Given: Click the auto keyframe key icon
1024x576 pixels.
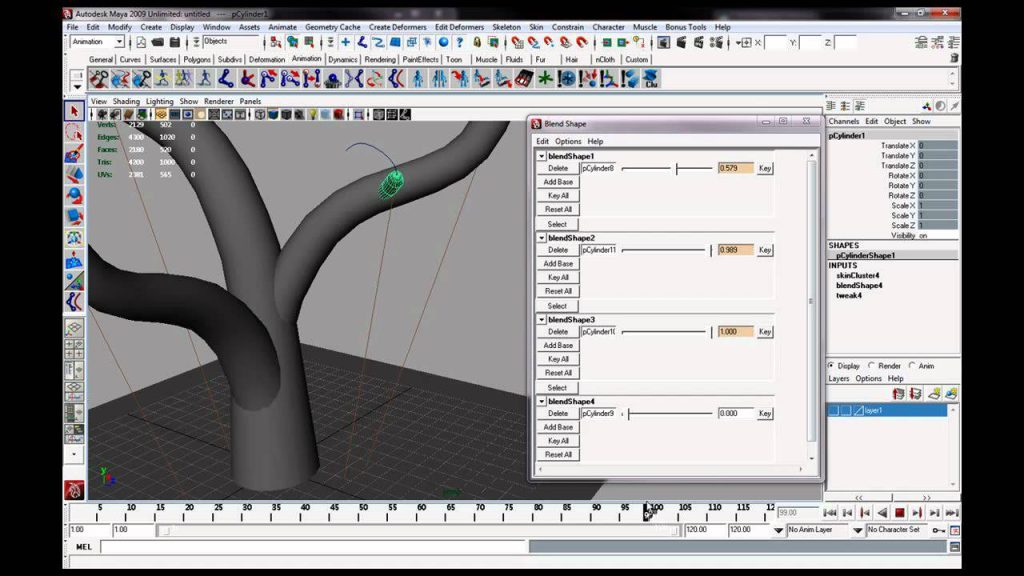Looking at the screenshot, I should (938, 530).
